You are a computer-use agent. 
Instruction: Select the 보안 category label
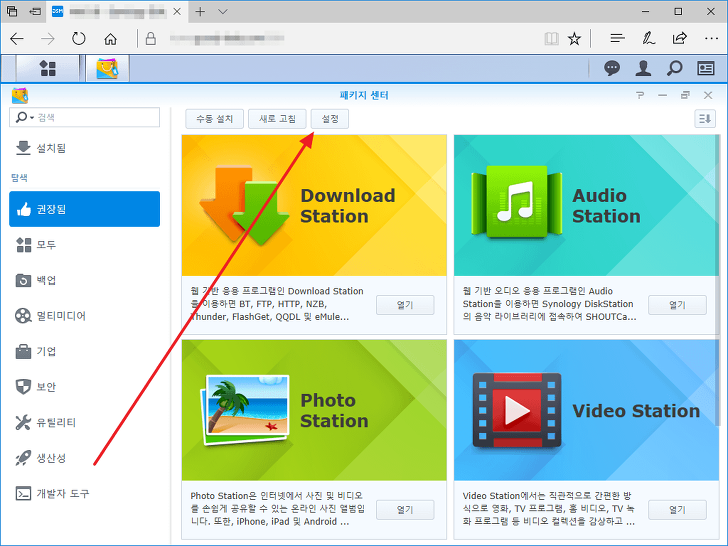(x=46, y=387)
